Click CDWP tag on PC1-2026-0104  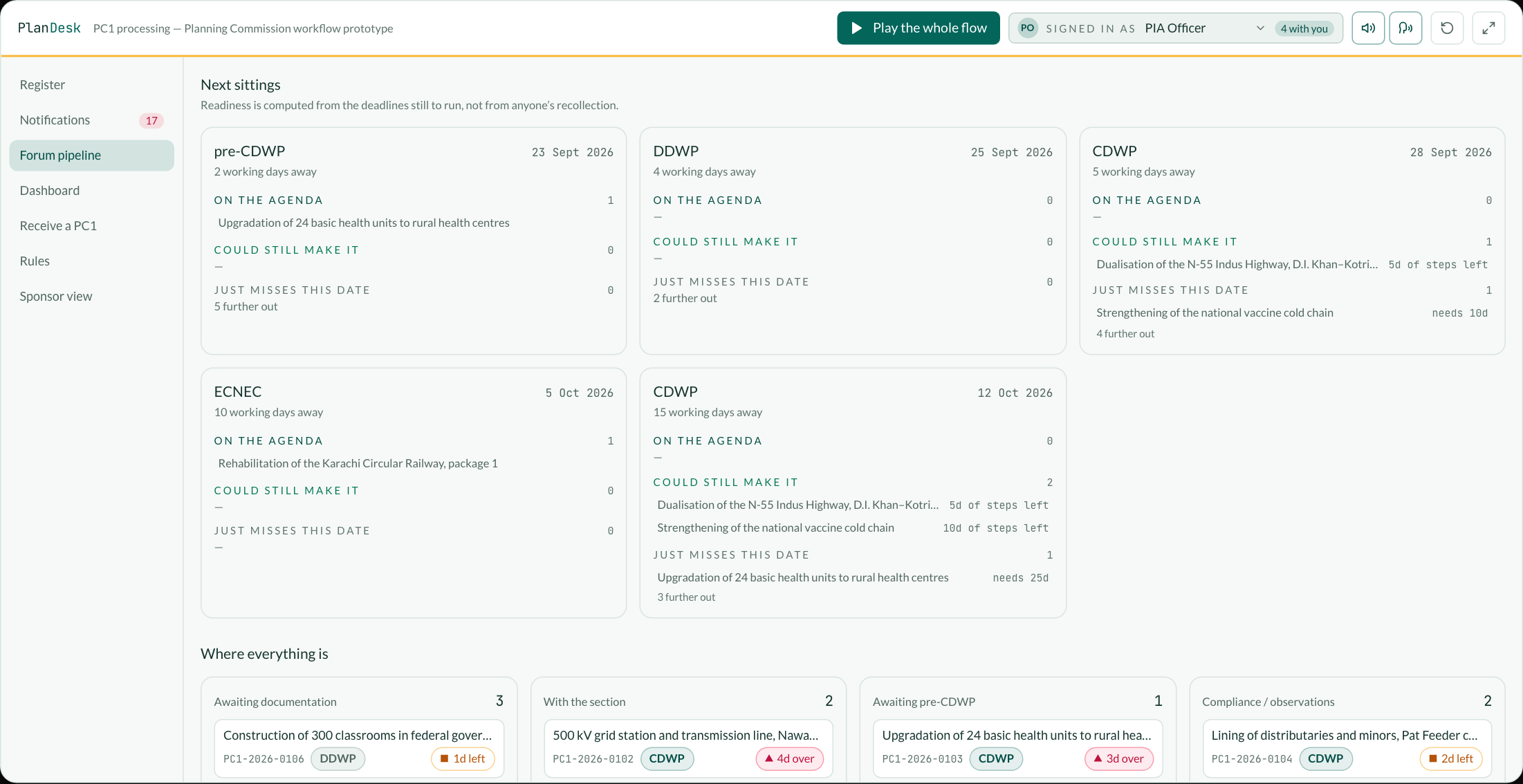(1325, 758)
